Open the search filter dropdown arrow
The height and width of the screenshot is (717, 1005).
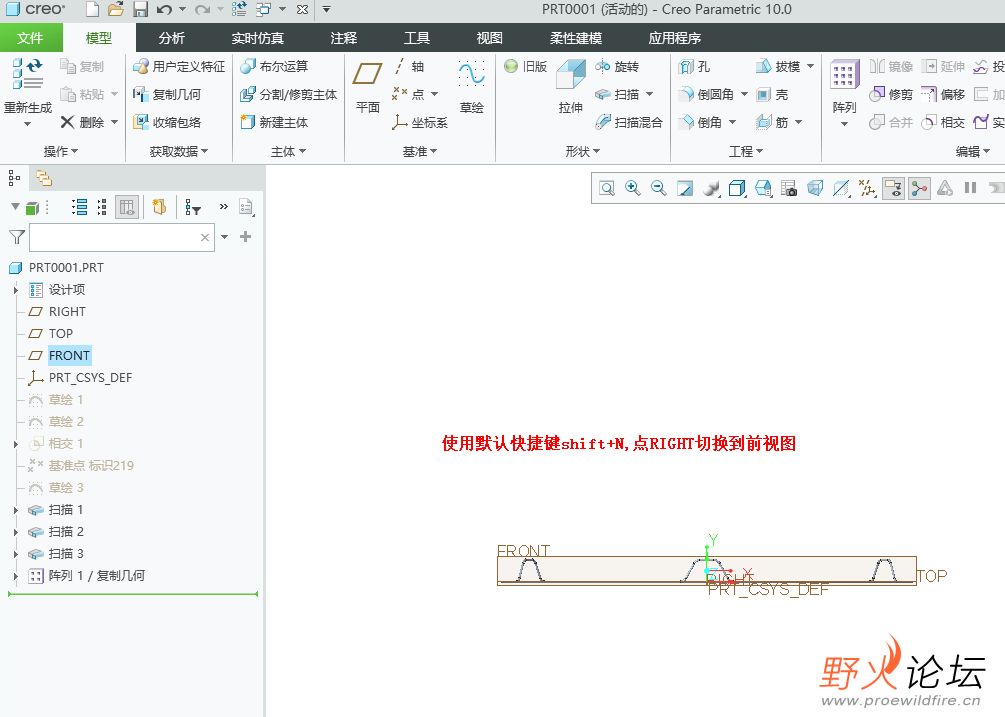click(x=224, y=237)
